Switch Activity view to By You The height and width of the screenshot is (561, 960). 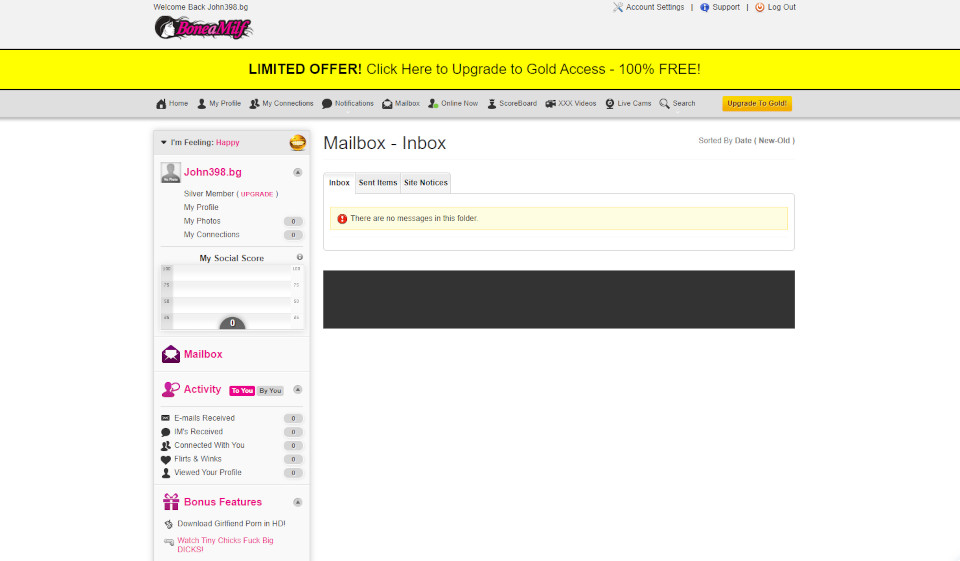(x=270, y=391)
